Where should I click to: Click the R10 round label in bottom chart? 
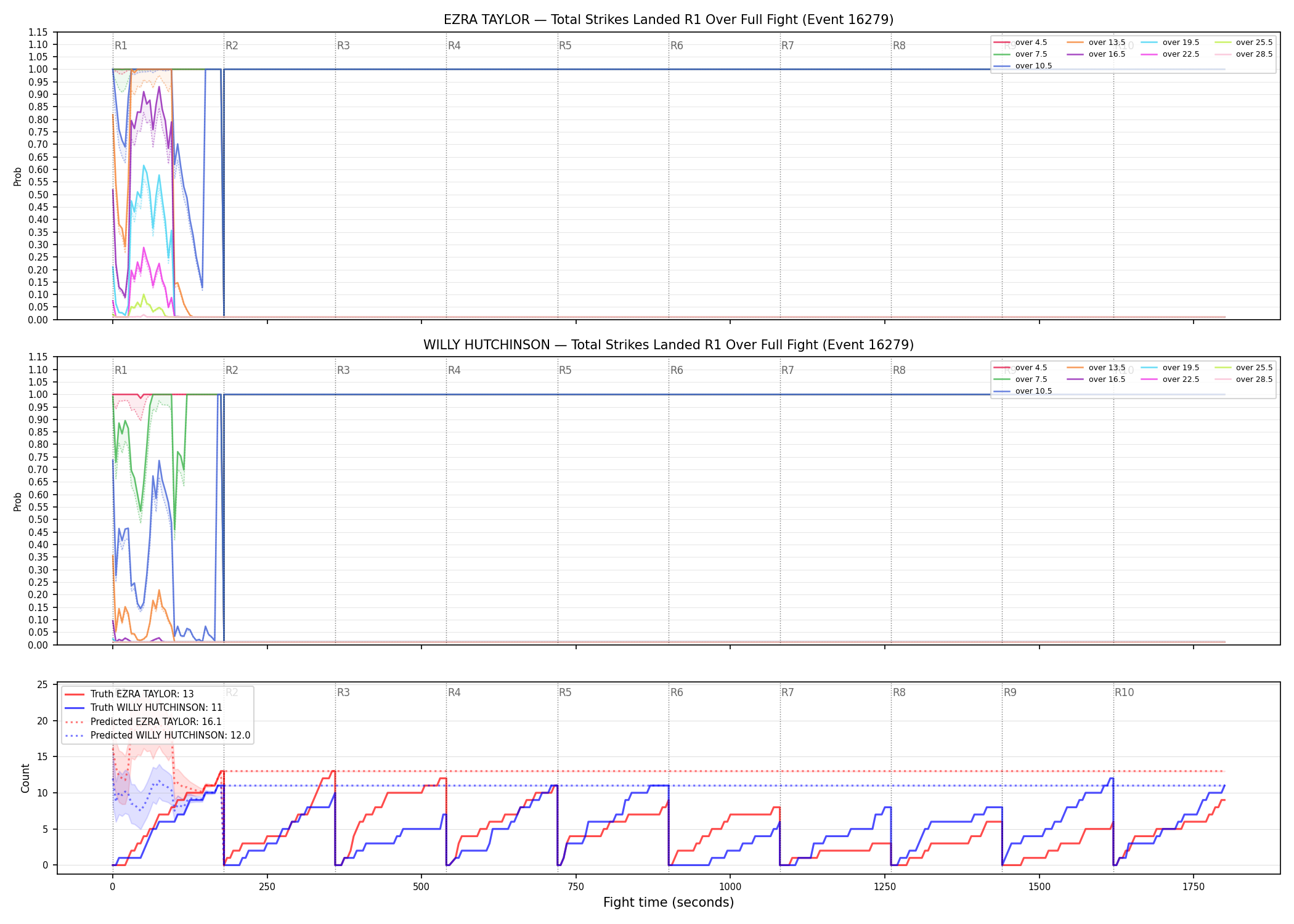(1124, 692)
